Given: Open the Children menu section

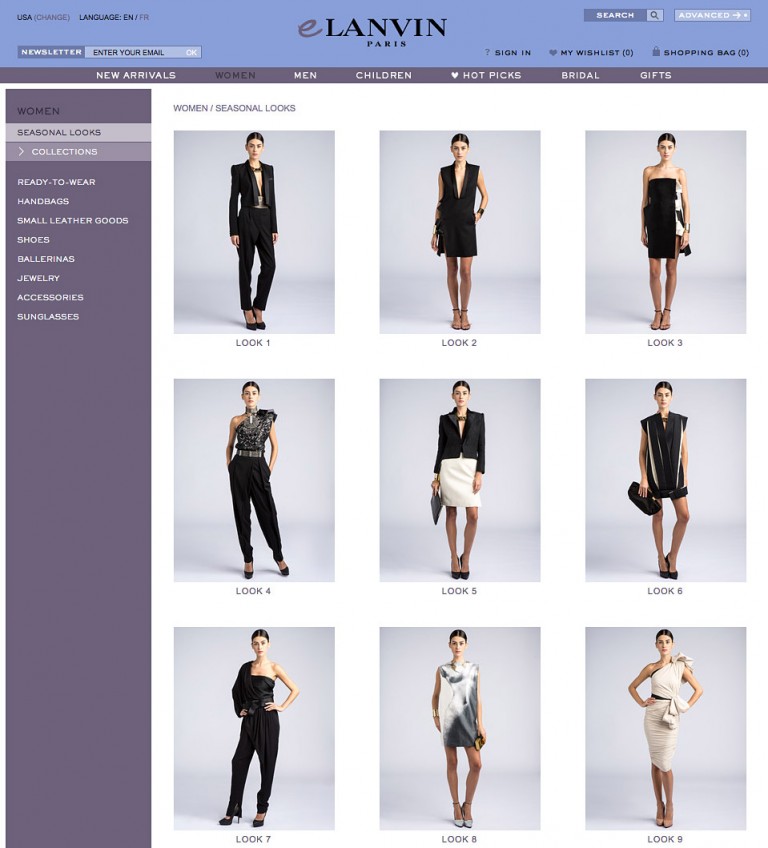Looking at the screenshot, I should (x=384, y=75).
